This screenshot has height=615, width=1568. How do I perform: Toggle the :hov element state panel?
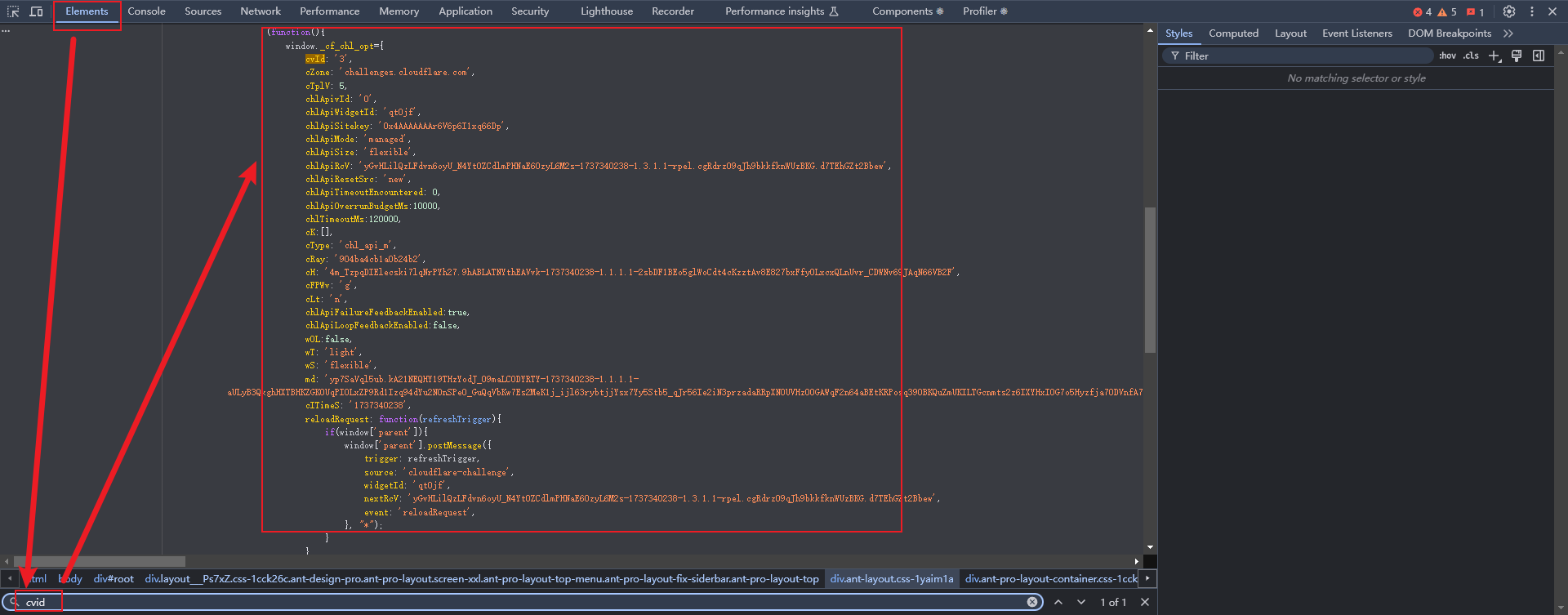click(1447, 56)
